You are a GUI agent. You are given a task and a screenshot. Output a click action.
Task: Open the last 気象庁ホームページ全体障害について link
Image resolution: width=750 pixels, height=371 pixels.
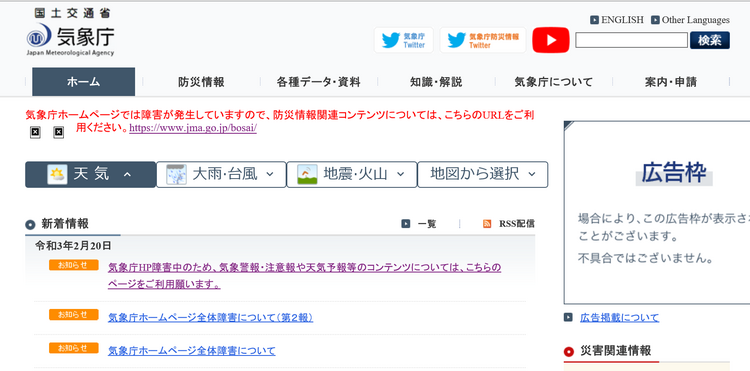click(x=192, y=351)
